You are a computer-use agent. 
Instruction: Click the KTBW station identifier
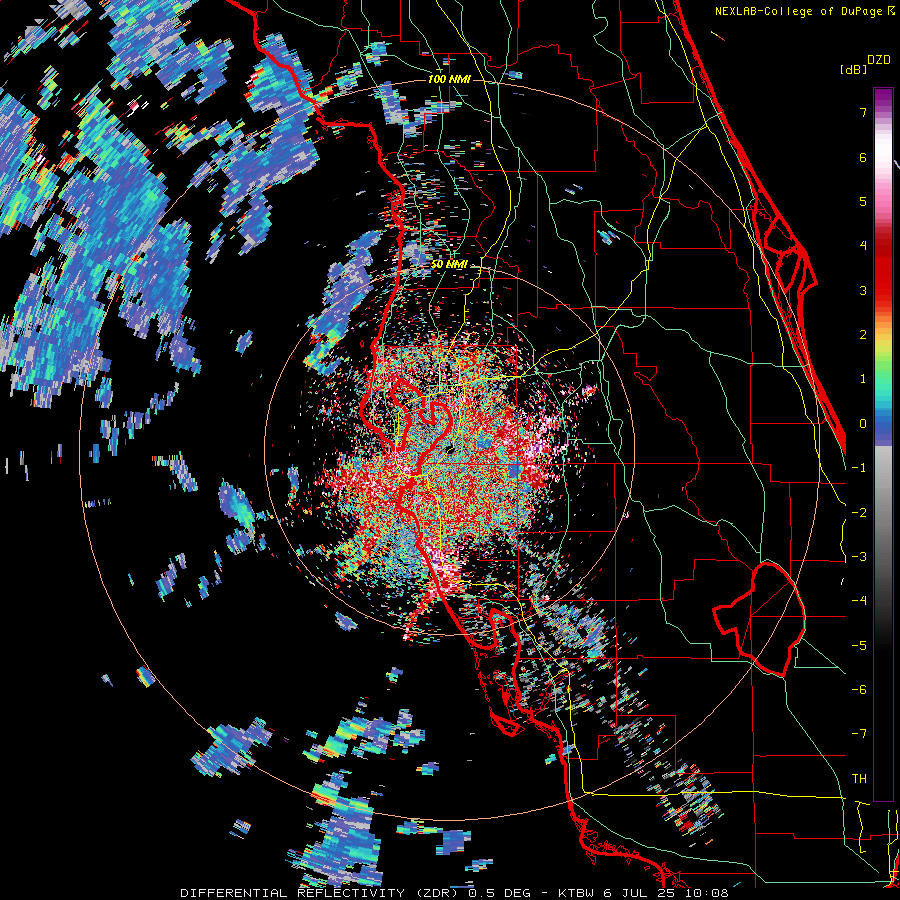pos(577,893)
